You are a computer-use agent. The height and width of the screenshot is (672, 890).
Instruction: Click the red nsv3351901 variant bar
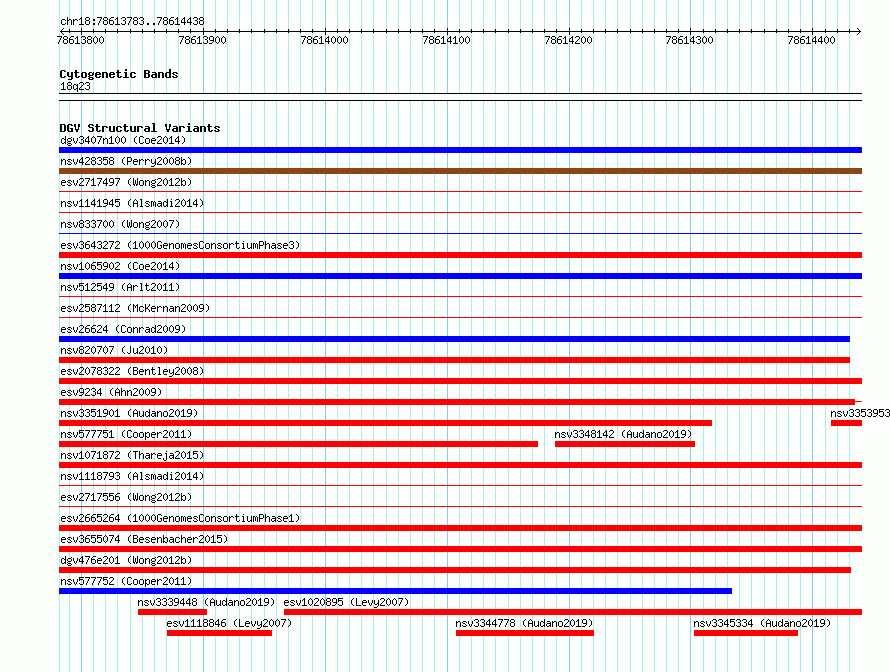[x=385, y=423]
